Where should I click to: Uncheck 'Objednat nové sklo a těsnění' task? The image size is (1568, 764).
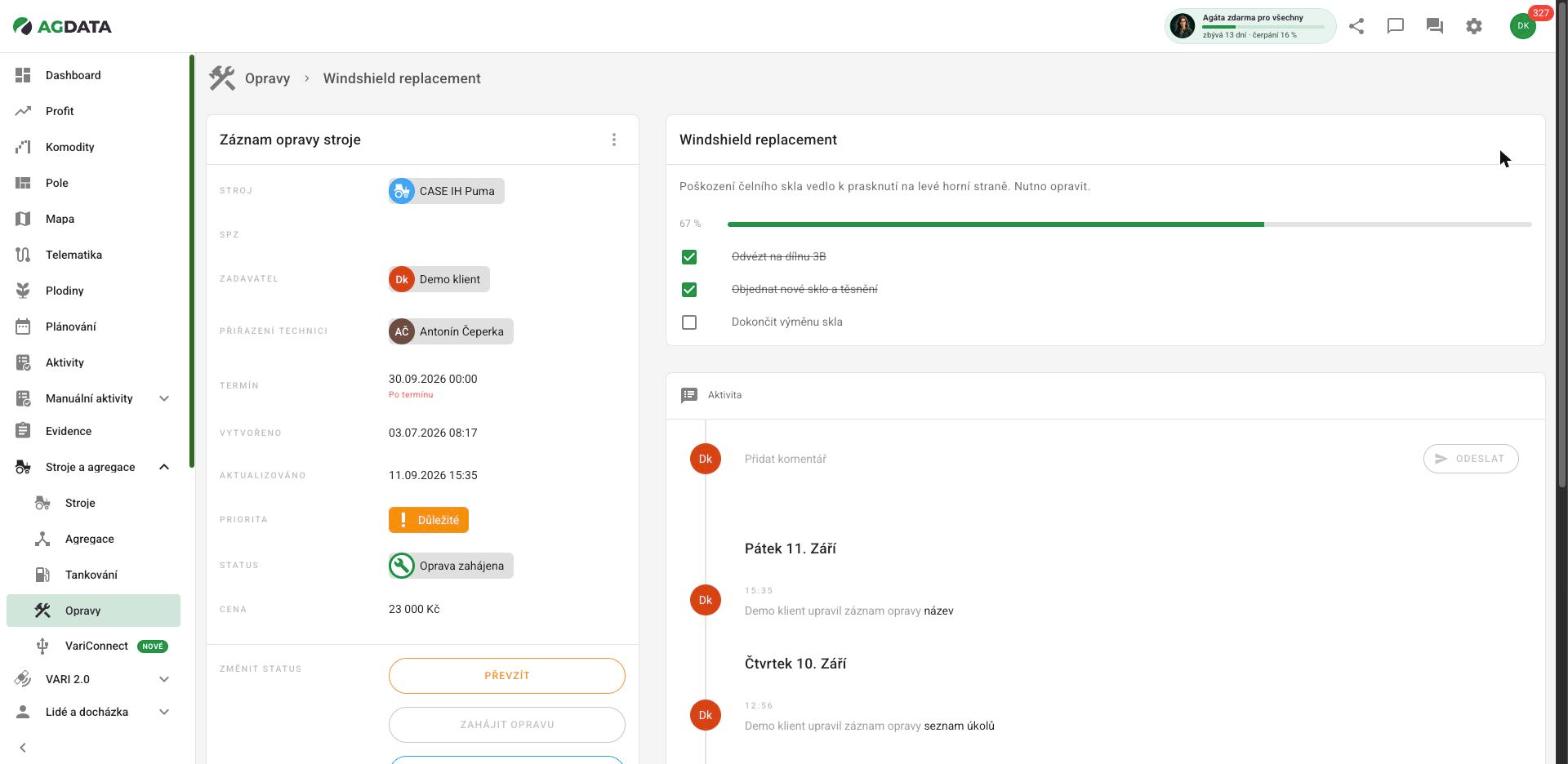tap(689, 289)
